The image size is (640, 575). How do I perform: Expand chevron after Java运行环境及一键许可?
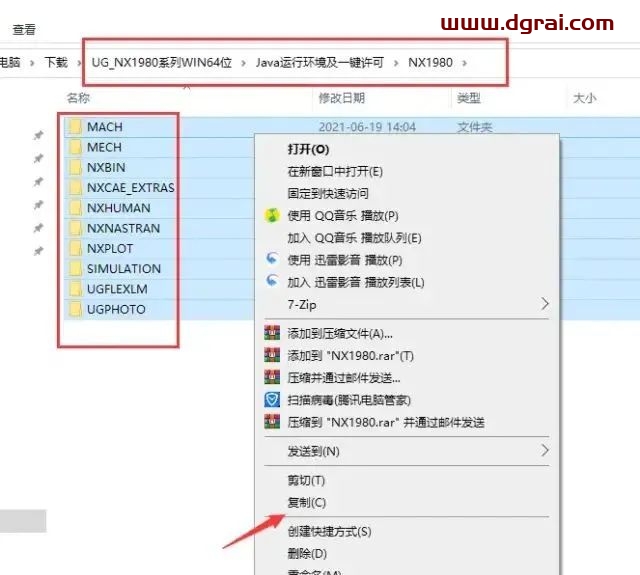396,63
